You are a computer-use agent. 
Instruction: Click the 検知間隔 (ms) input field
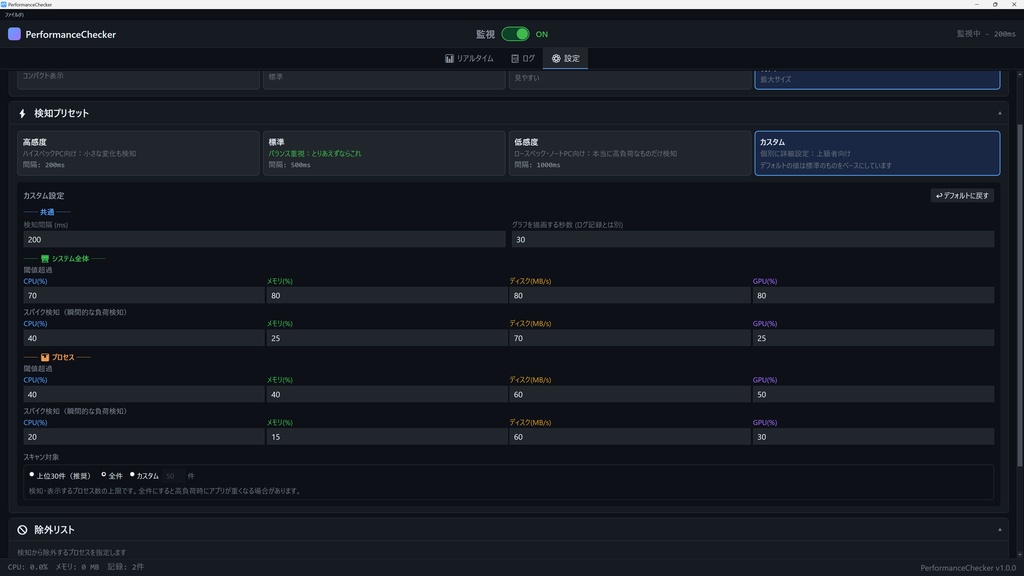[x=264, y=240]
